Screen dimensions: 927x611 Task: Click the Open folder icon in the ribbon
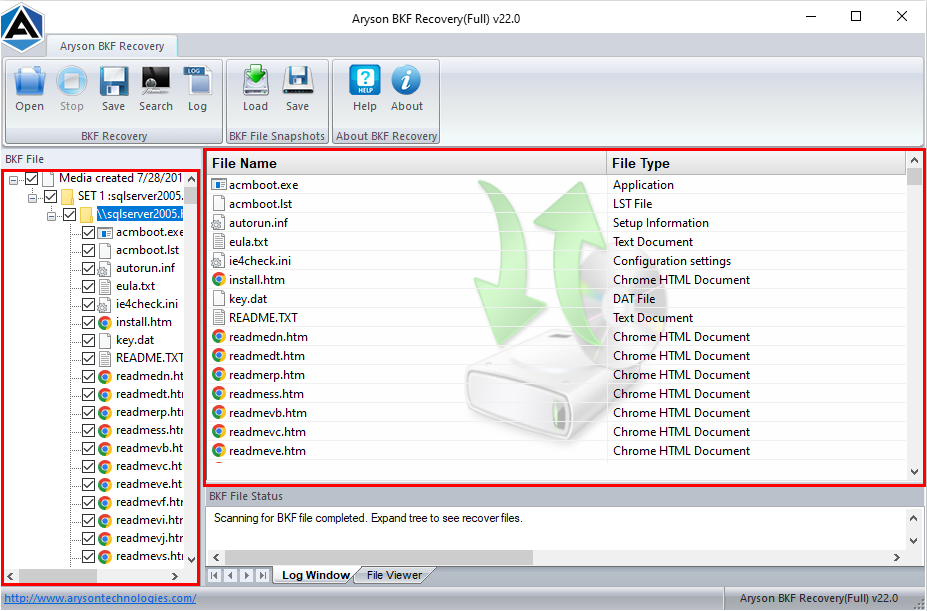click(30, 81)
